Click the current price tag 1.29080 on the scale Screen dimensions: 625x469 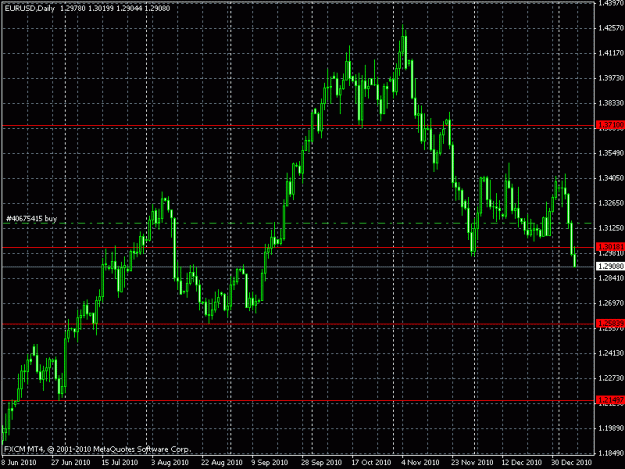(x=611, y=266)
